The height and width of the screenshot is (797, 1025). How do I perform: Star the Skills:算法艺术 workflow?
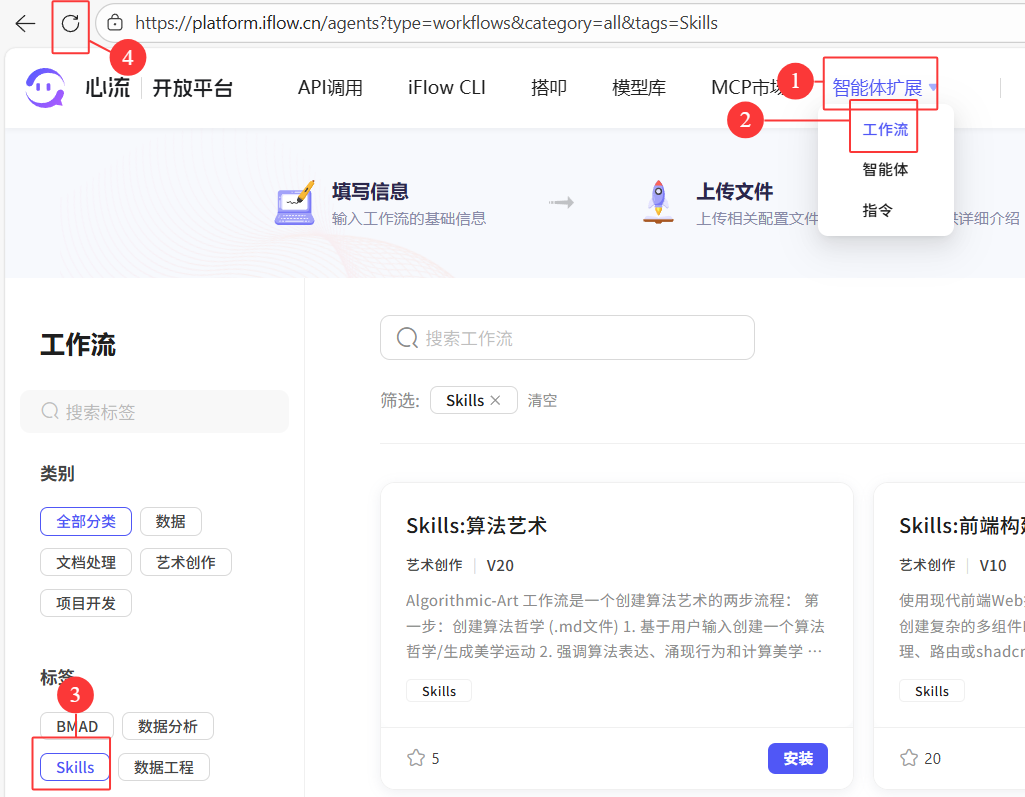tap(416, 758)
